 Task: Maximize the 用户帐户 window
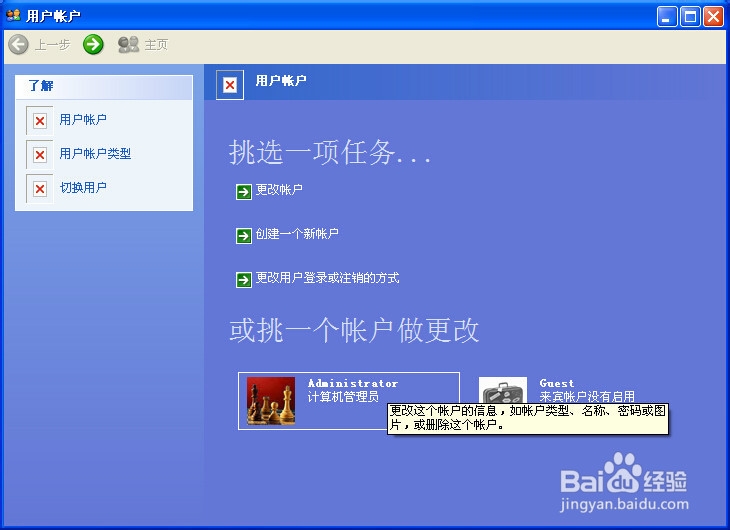[x=690, y=17]
